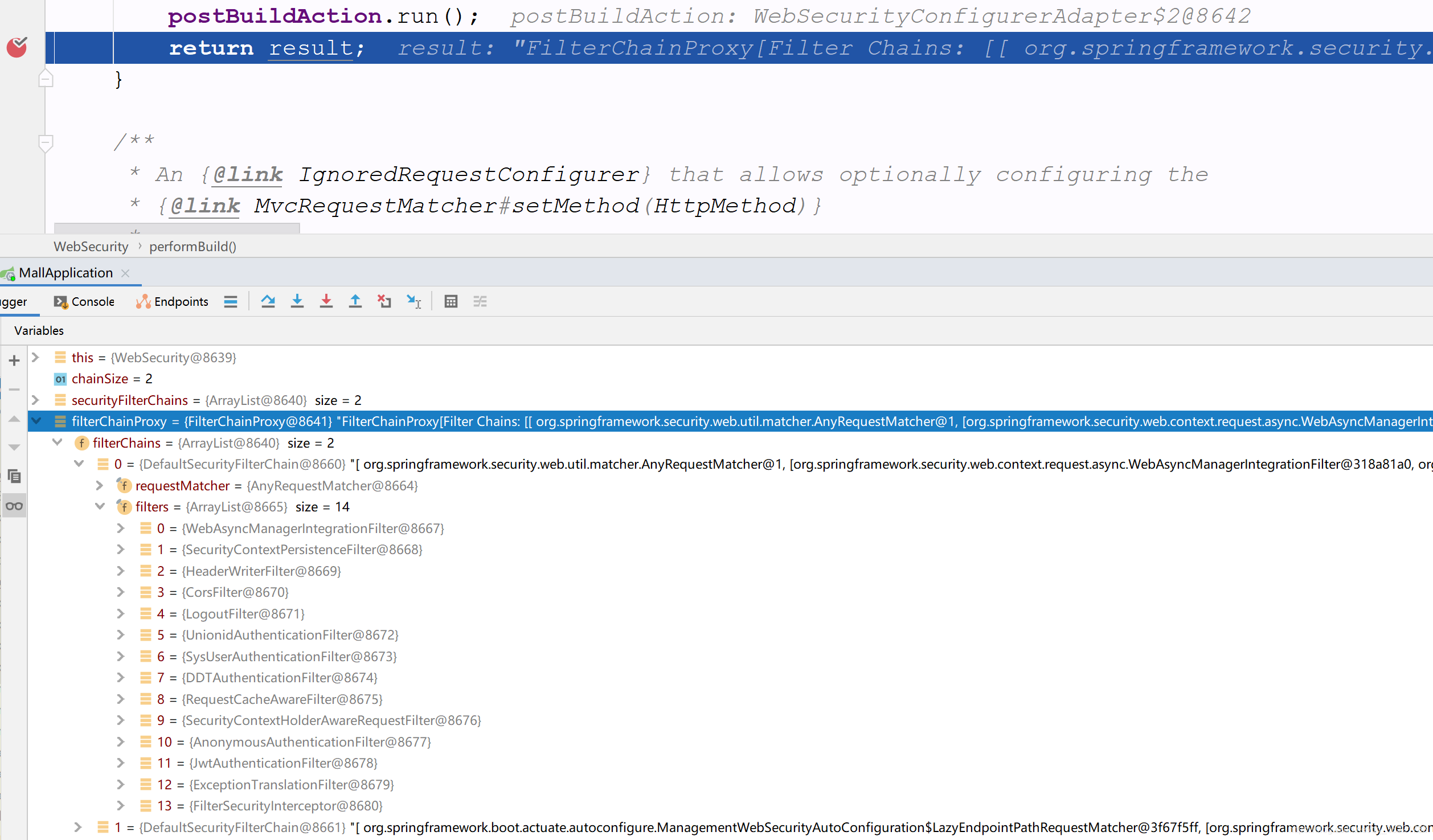Click the red Force Step Into icon
The height and width of the screenshot is (840, 1433).
pos(326,301)
